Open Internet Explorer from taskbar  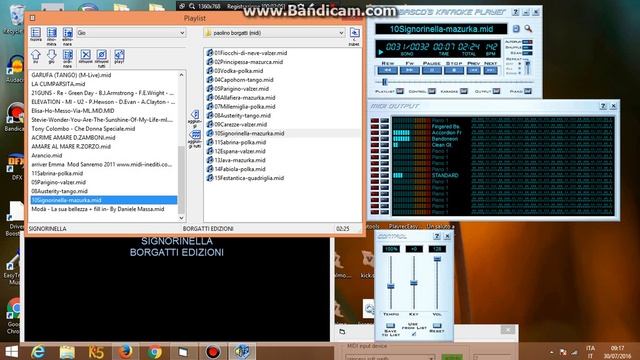pos(38,351)
